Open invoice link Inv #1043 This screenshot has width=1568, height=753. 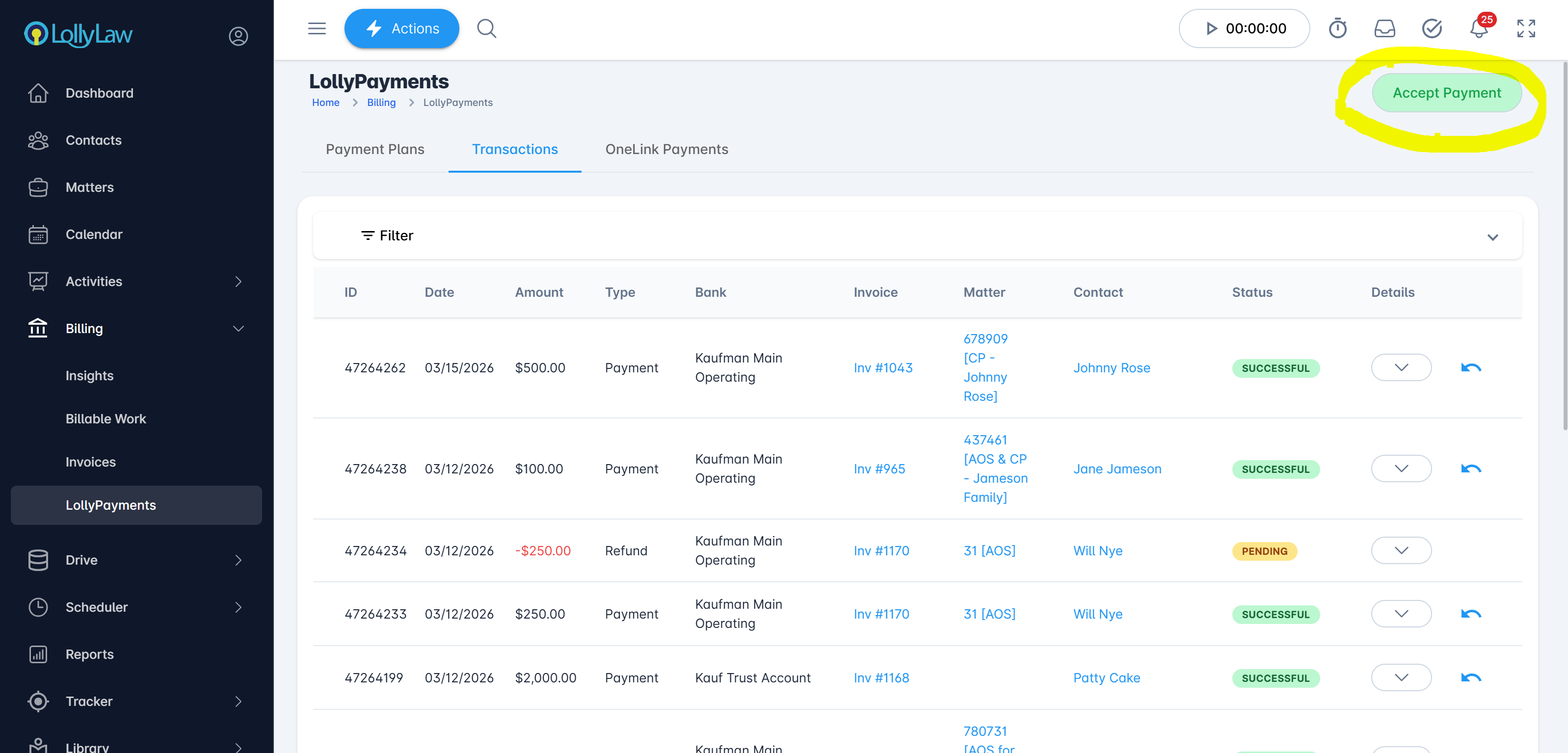882,368
